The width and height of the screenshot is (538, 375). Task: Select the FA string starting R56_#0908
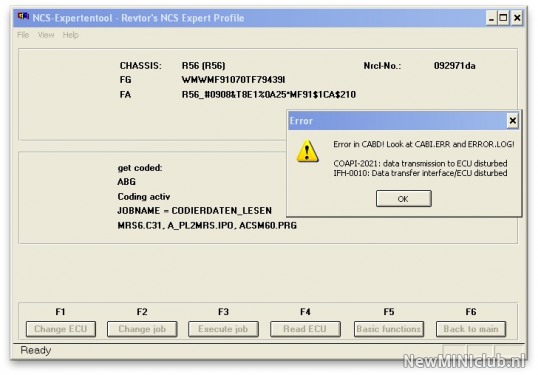[269, 95]
